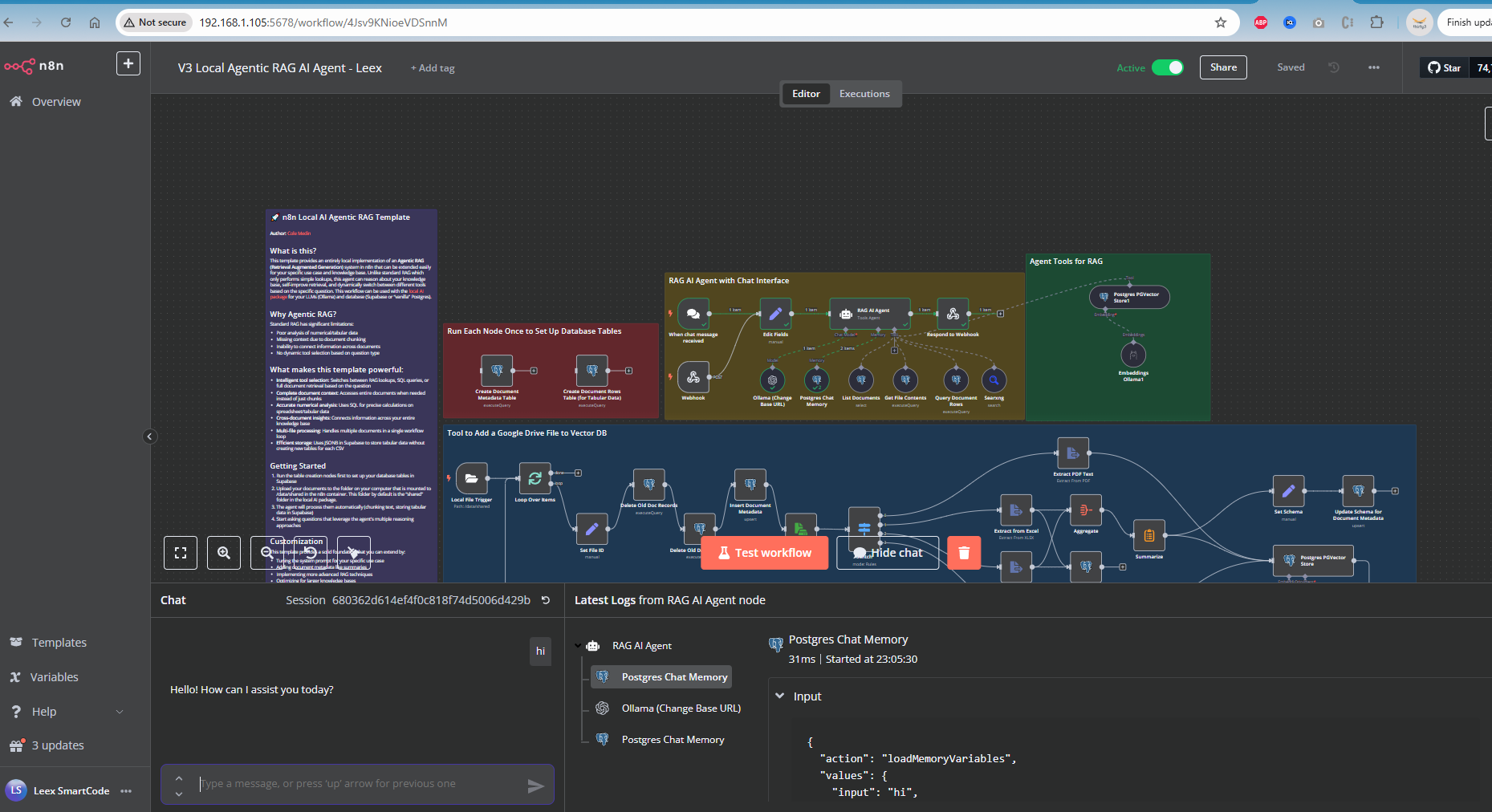
Task: Select the Searxng search node
Action: pos(994,380)
